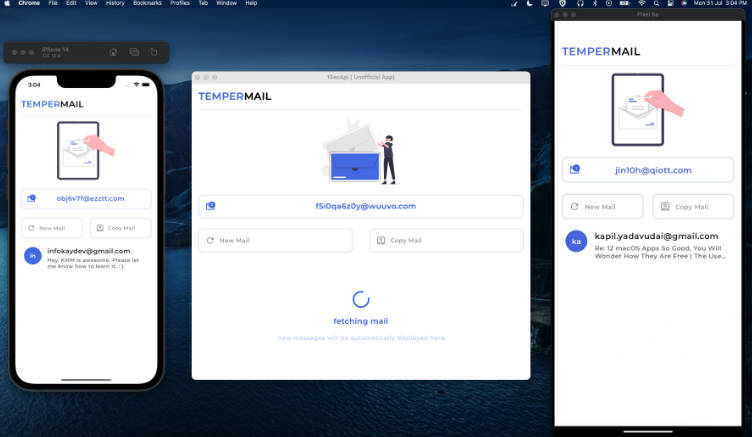Click the obj6v7f@ezztt.com address field

point(86,199)
